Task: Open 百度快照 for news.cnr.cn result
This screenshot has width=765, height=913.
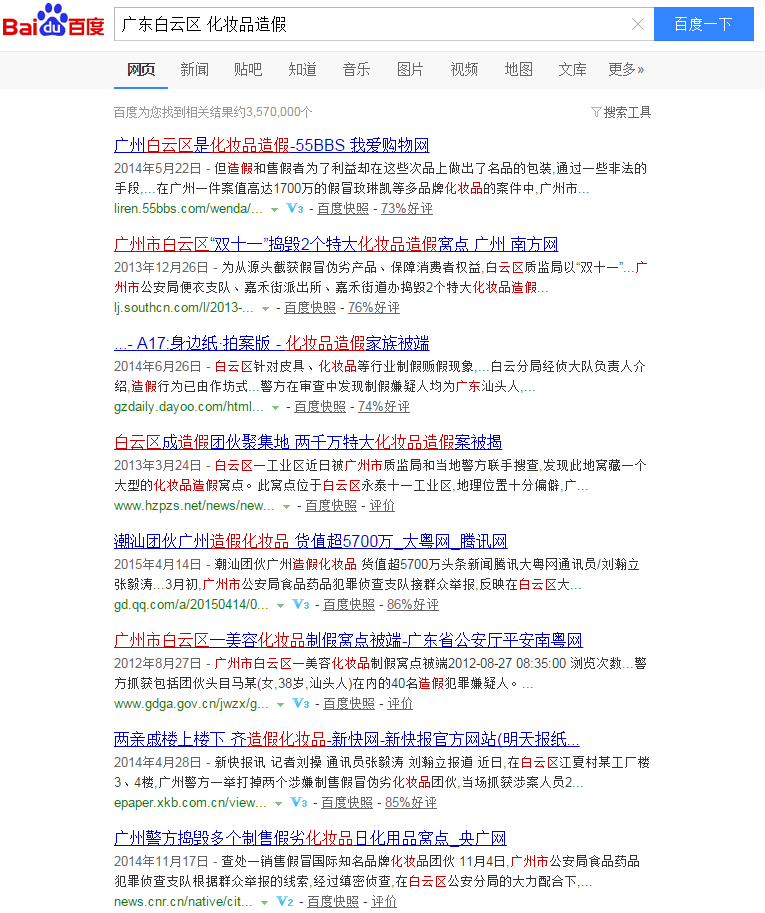Action: coord(333,901)
